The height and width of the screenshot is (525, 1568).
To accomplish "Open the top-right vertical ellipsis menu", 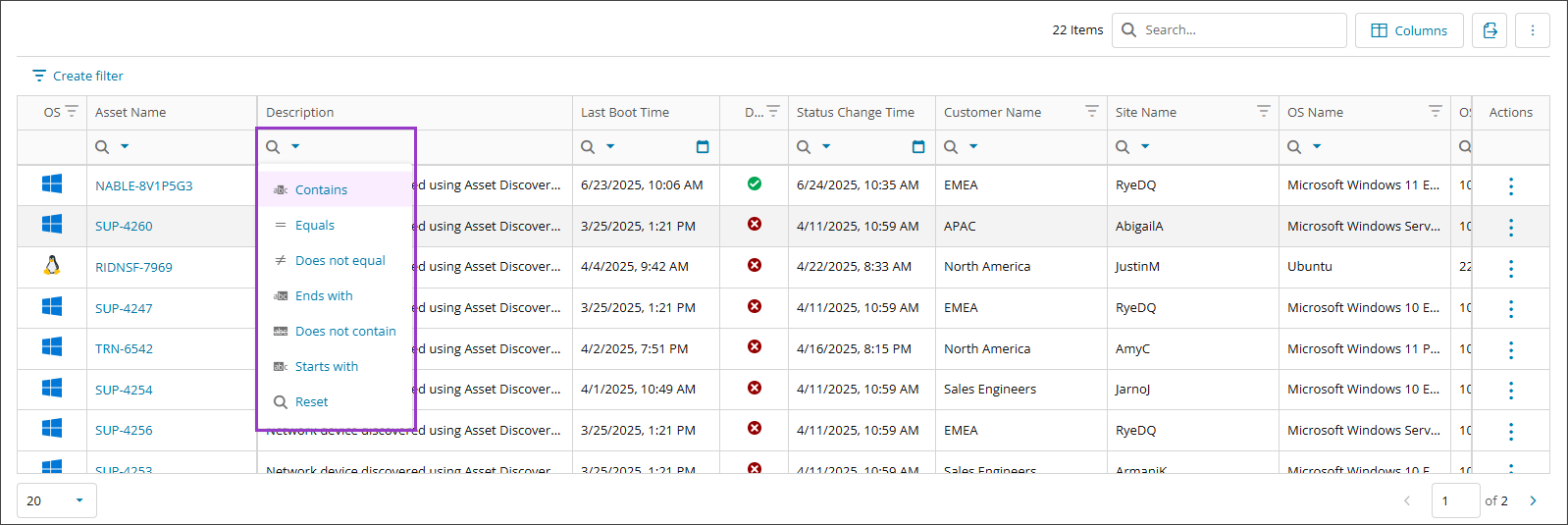I will pos(1532,30).
